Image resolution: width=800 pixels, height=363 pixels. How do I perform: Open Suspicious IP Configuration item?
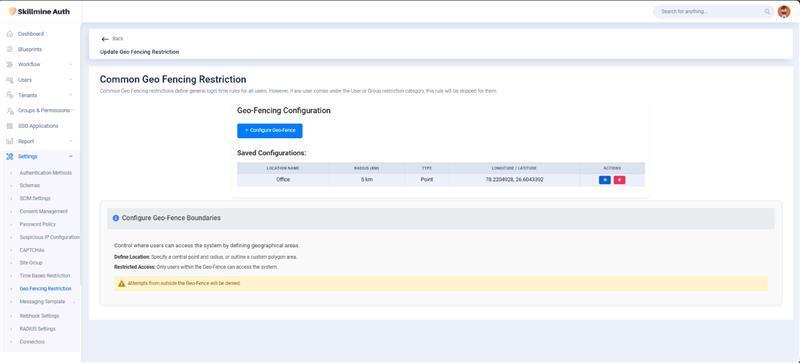[x=49, y=237]
